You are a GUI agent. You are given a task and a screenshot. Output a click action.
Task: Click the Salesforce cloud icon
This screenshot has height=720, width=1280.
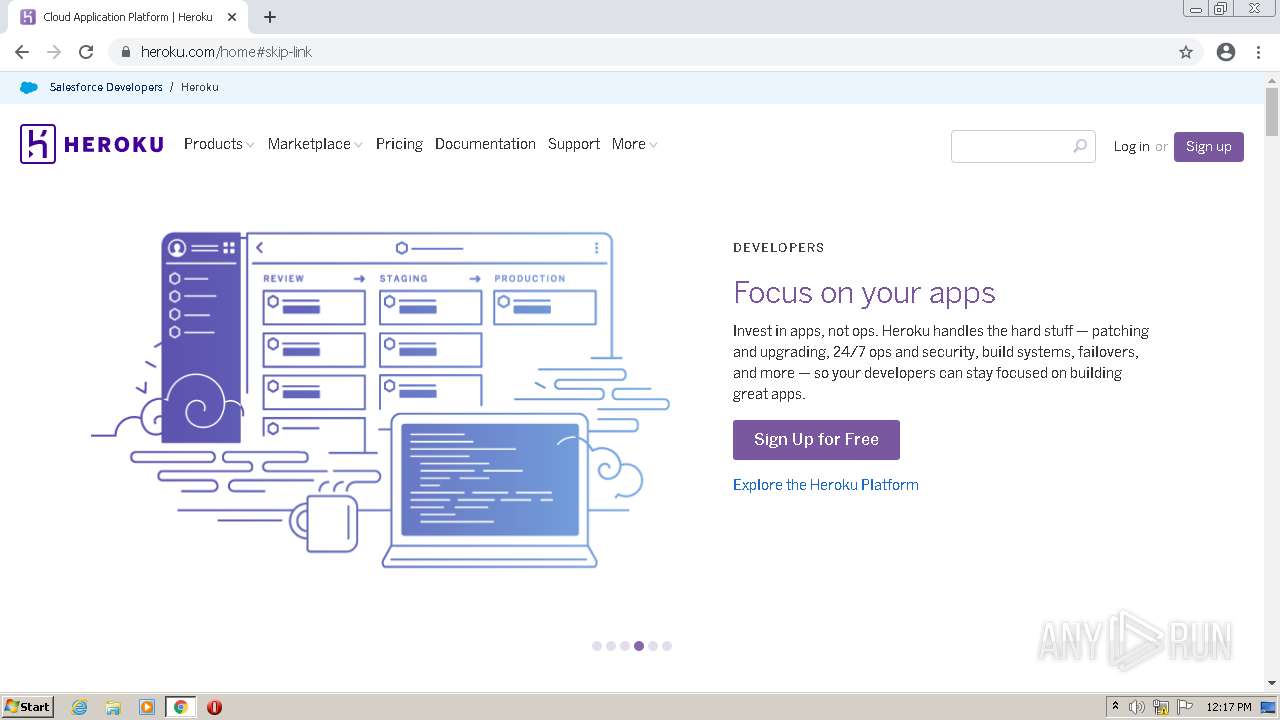point(29,87)
